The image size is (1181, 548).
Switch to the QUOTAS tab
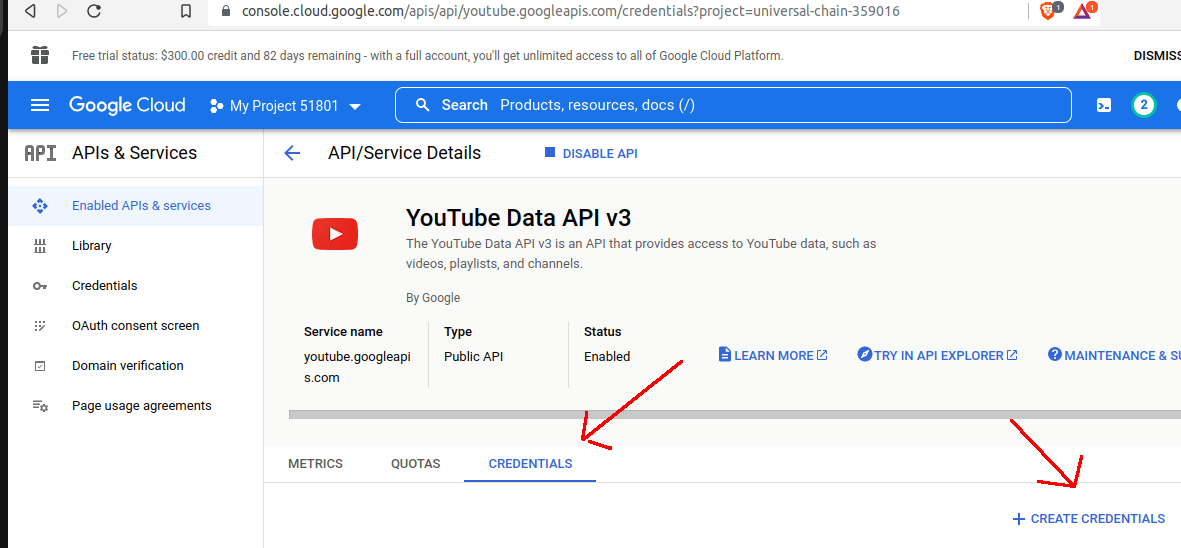(416, 464)
